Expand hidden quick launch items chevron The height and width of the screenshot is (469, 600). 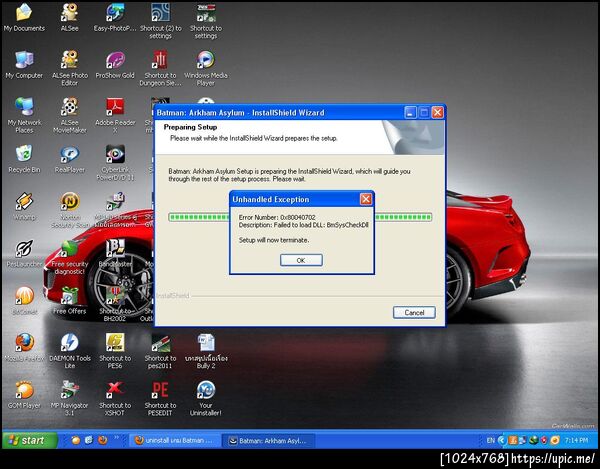pyautogui.click(x=116, y=438)
